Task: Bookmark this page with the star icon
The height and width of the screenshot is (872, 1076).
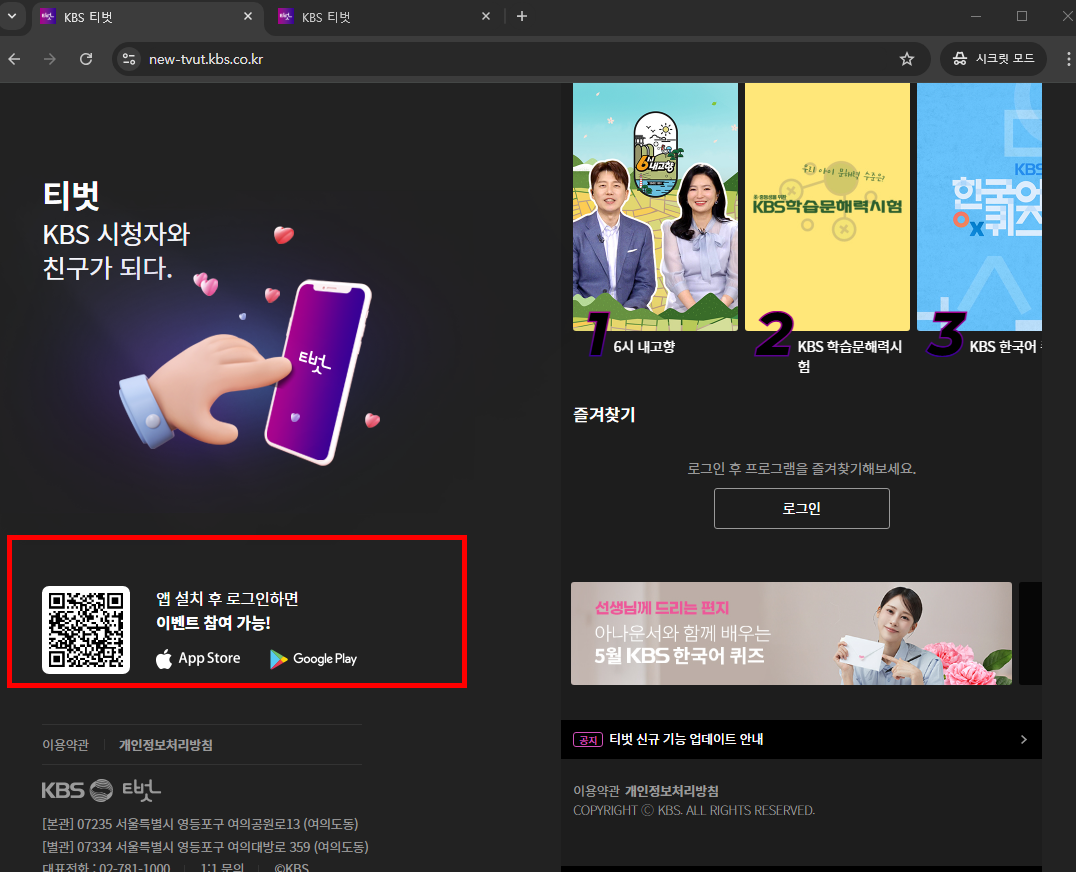Action: [907, 59]
